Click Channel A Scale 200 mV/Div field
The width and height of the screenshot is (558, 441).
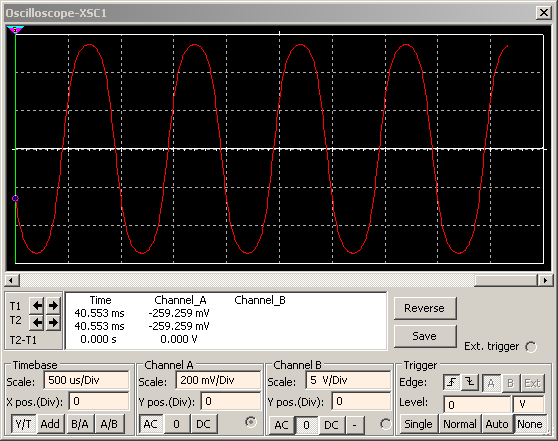pos(218,380)
